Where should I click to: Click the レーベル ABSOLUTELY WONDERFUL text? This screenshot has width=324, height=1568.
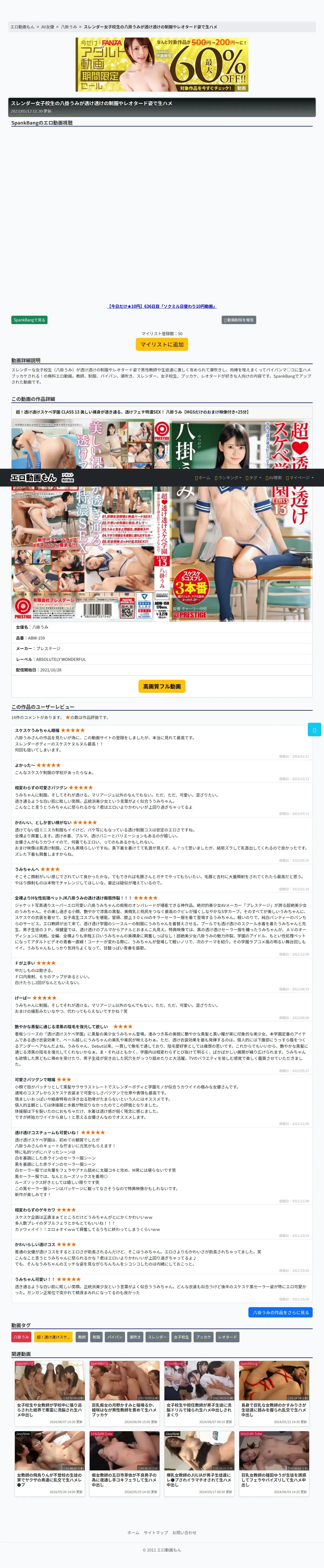coord(50,659)
